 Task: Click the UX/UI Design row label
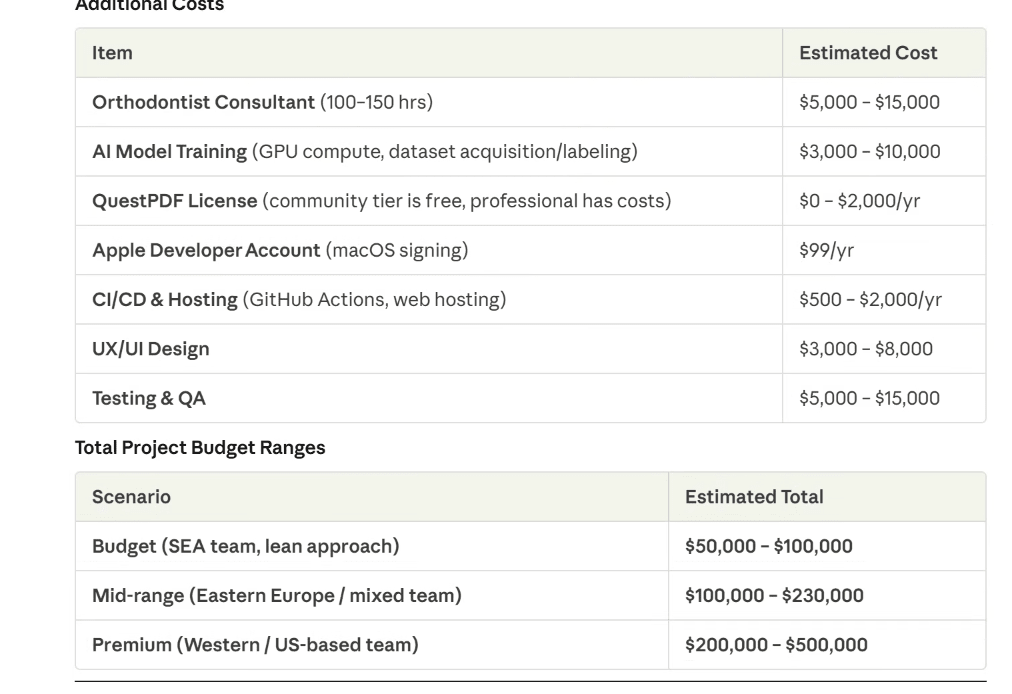coord(151,349)
